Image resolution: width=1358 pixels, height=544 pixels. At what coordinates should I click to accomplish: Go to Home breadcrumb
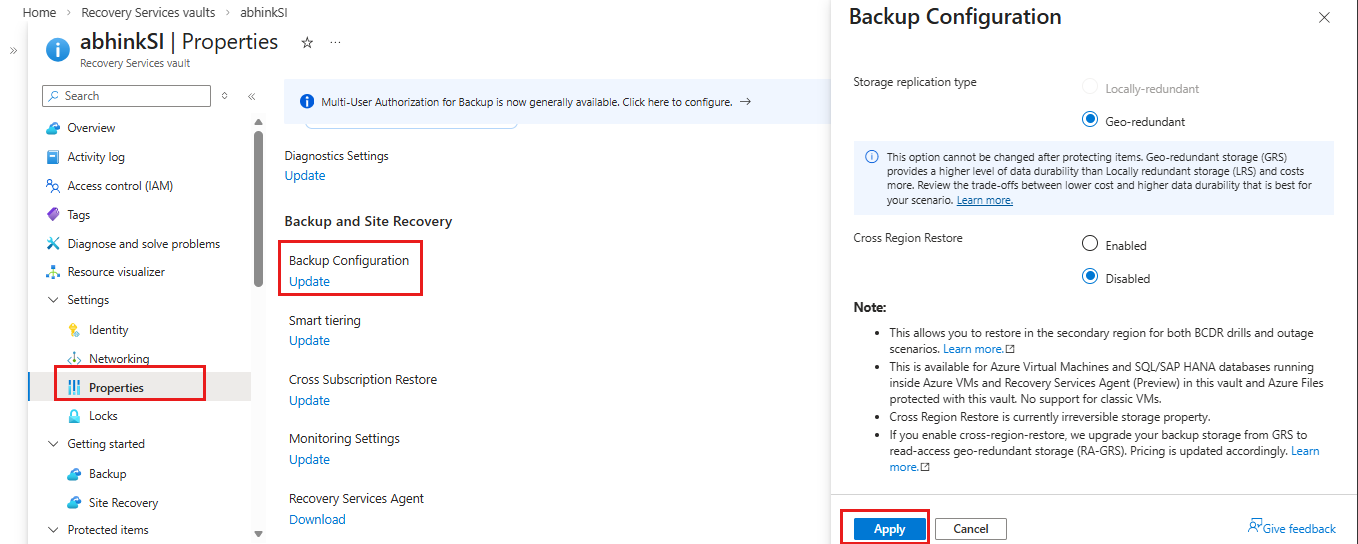click(x=39, y=13)
